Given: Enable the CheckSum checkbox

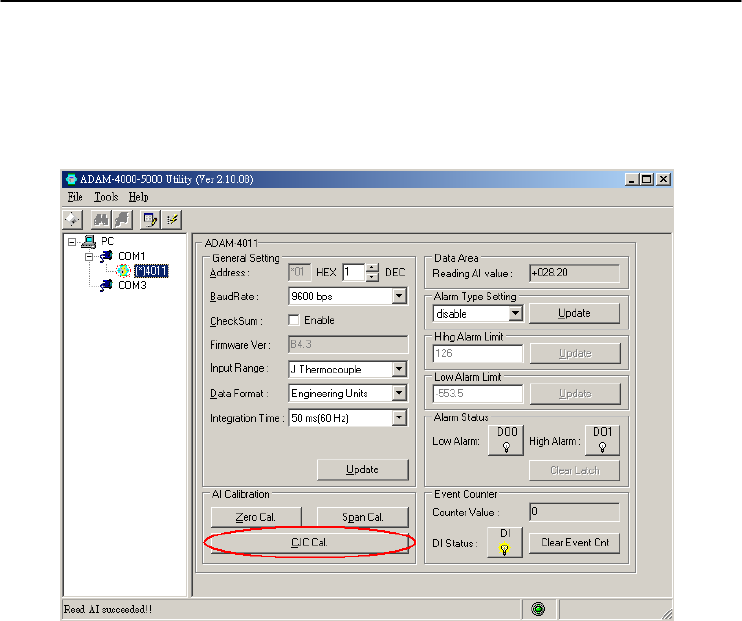Looking at the screenshot, I should tap(294, 320).
